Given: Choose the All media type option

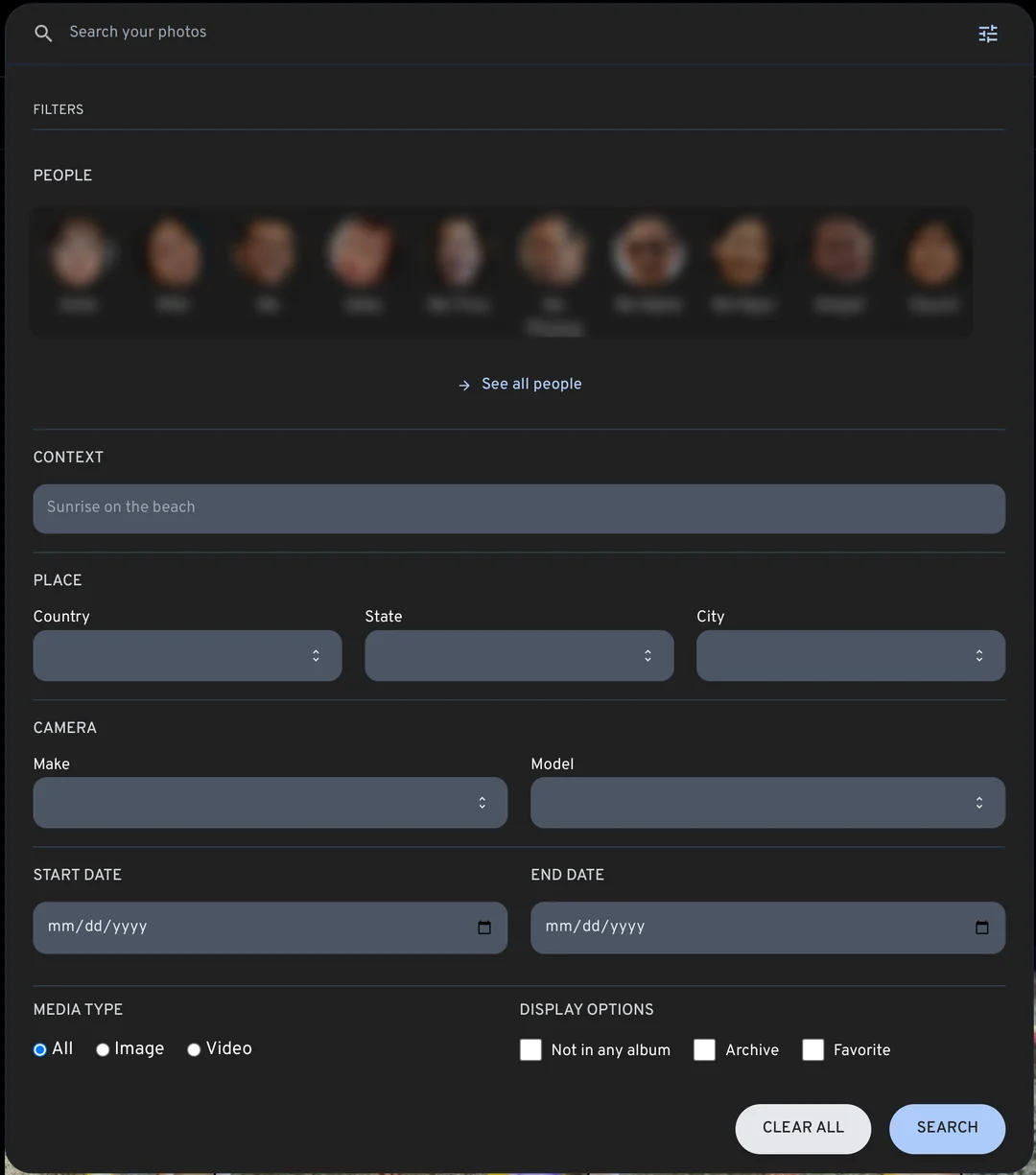Looking at the screenshot, I should (x=40, y=1049).
